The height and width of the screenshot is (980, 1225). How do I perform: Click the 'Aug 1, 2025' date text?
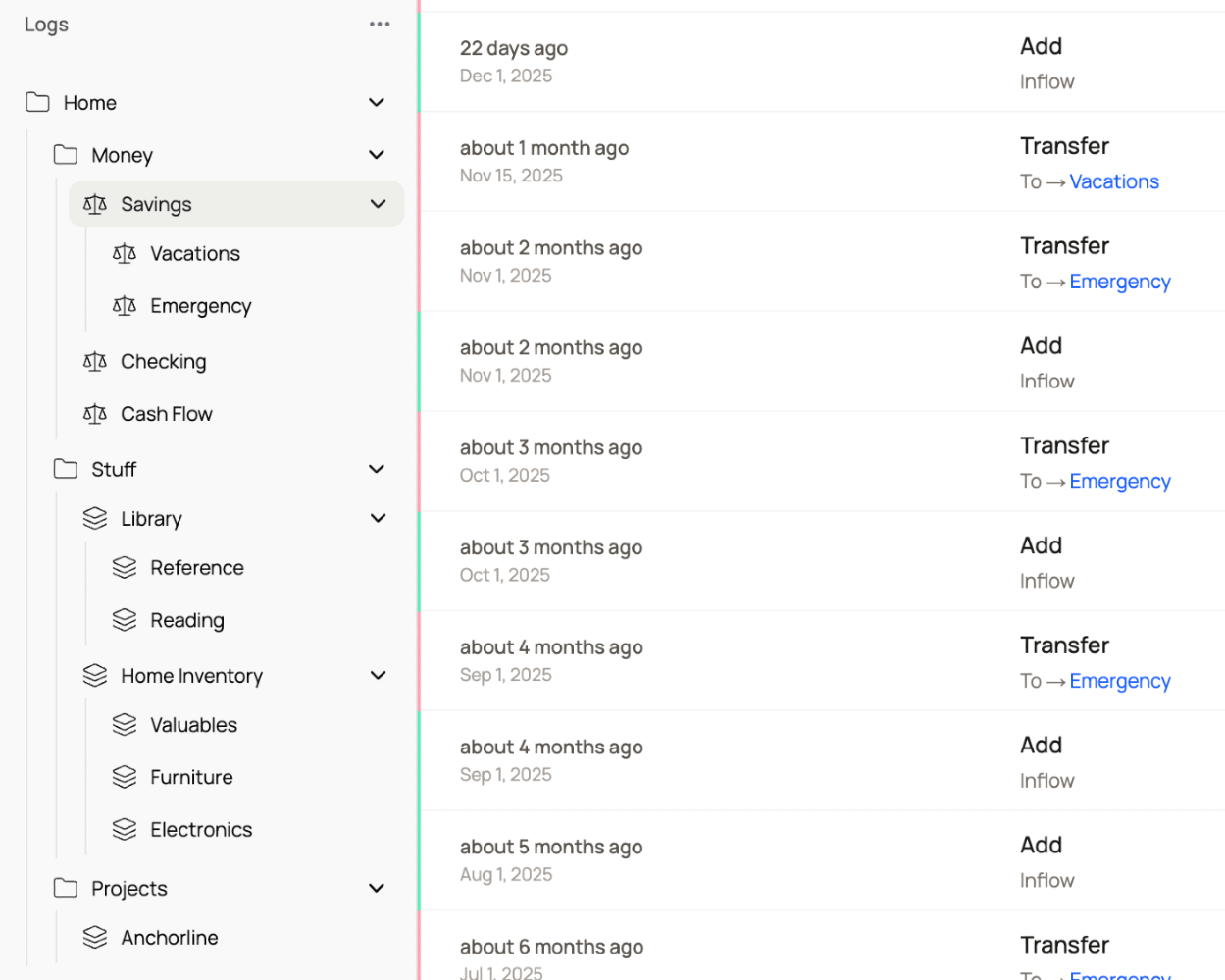coord(506,874)
